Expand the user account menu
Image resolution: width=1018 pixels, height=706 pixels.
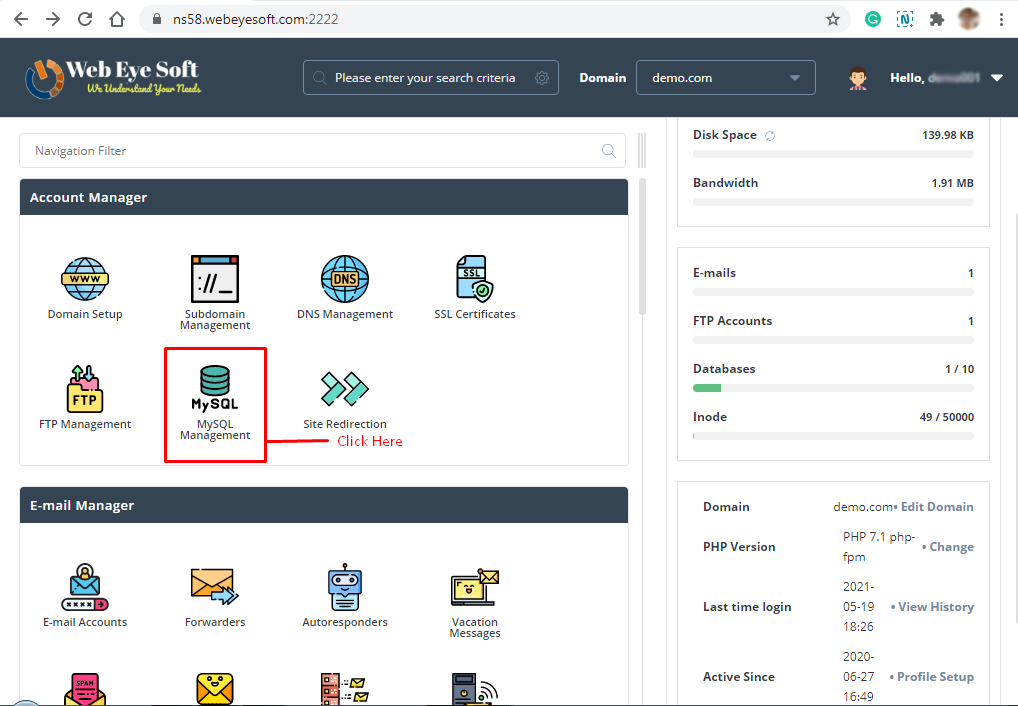click(x=995, y=77)
